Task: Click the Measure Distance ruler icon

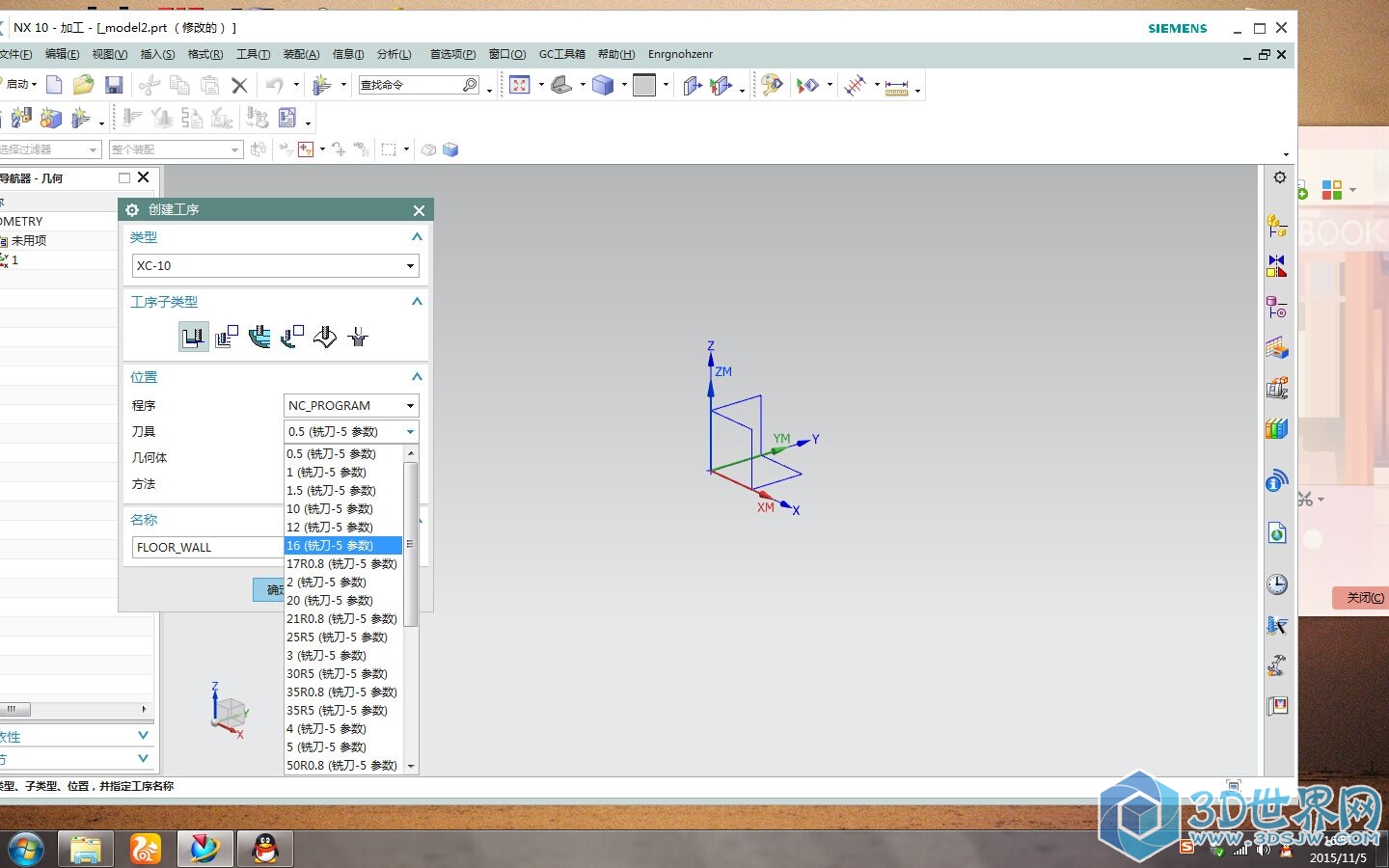Action: 896,87
